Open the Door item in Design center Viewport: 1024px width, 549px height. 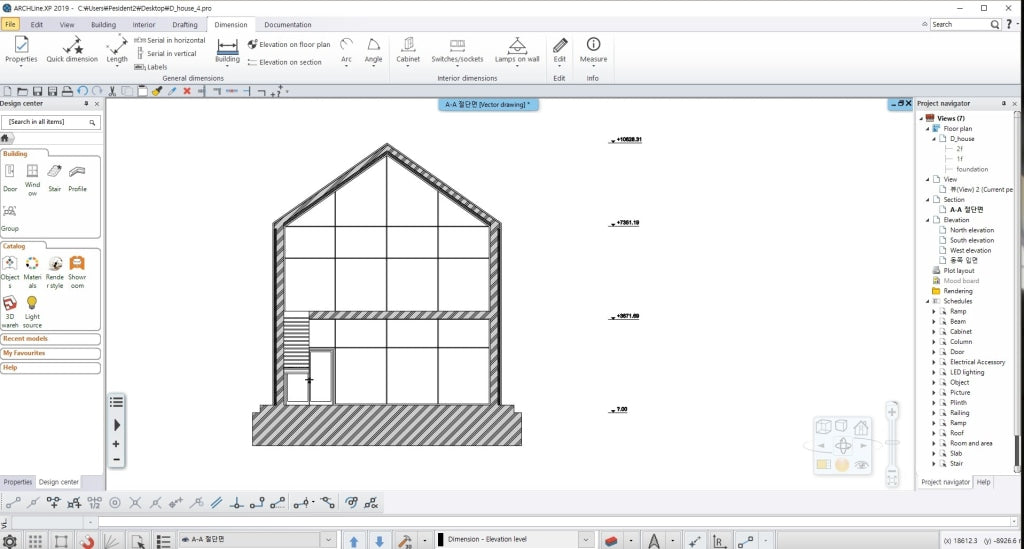tap(10, 178)
